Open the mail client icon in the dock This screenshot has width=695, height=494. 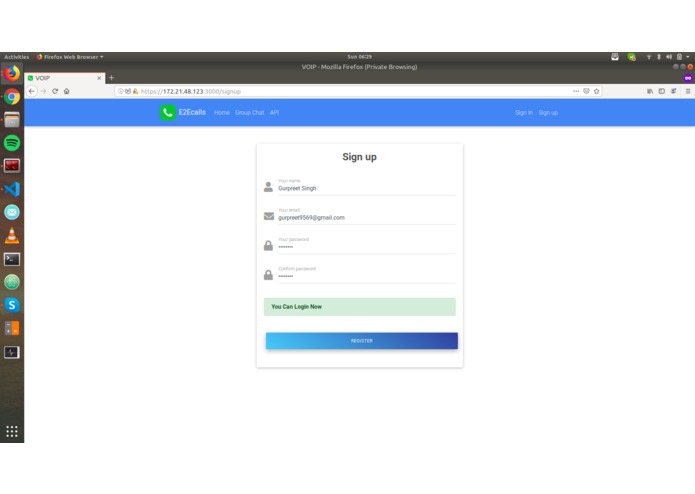tap(12, 212)
